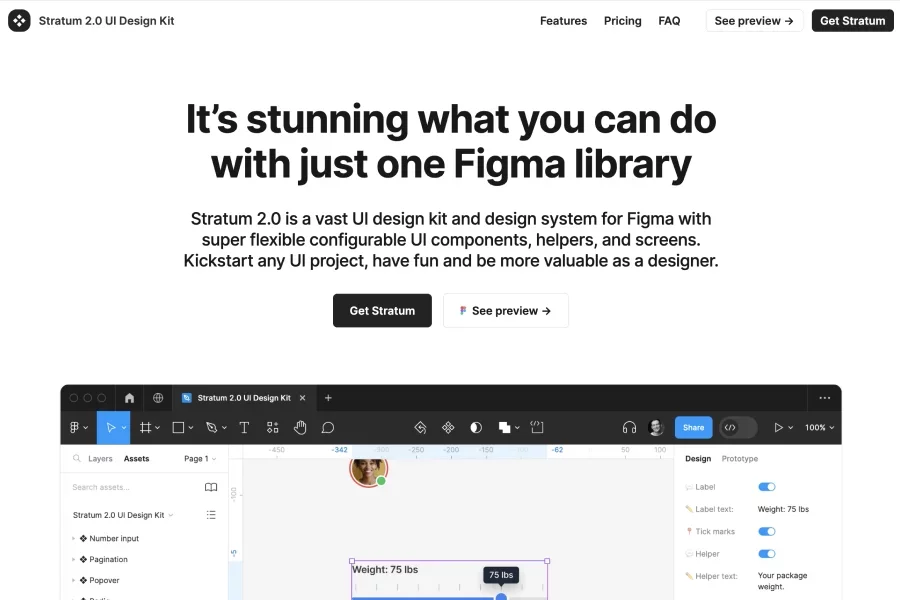Expand the Number input asset group

click(73, 538)
